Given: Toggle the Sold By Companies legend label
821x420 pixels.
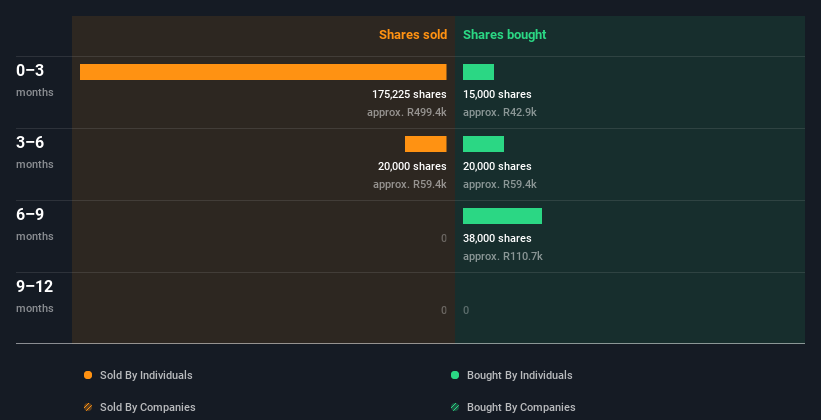Looking at the screenshot, I should tap(148, 407).
